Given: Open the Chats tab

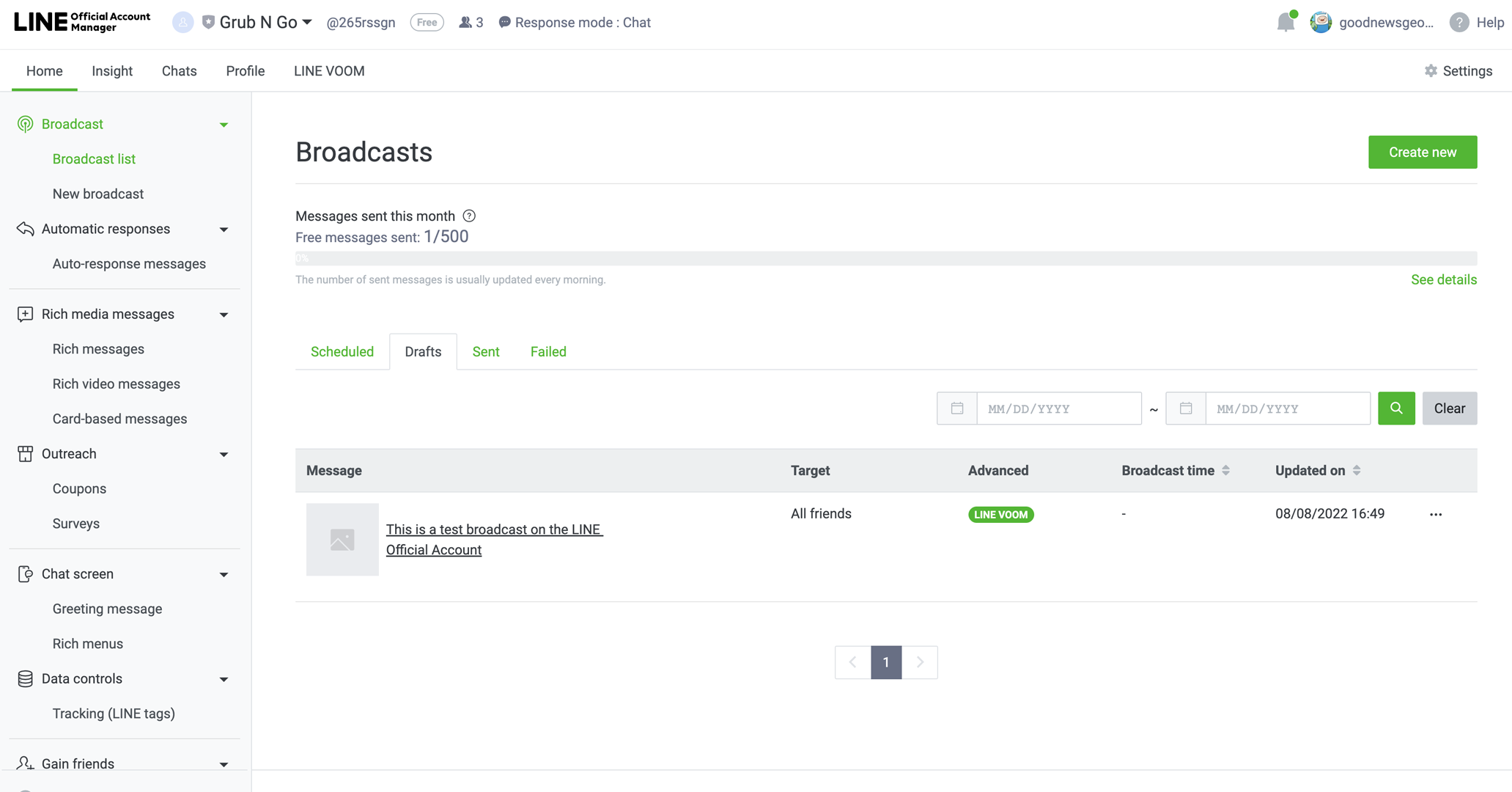Looking at the screenshot, I should (179, 71).
